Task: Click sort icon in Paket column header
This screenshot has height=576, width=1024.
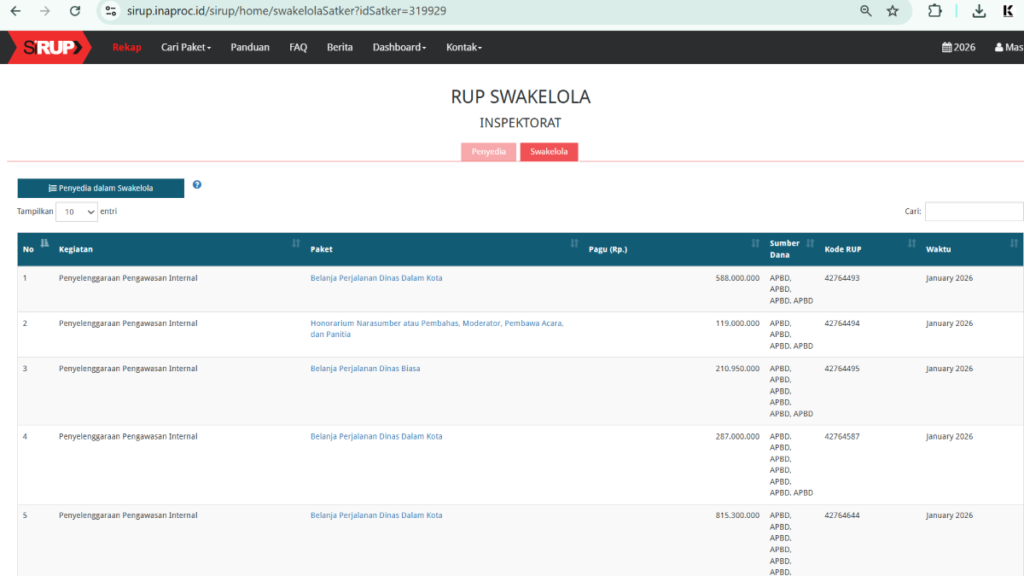Action: pyautogui.click(x=574, y=243)
